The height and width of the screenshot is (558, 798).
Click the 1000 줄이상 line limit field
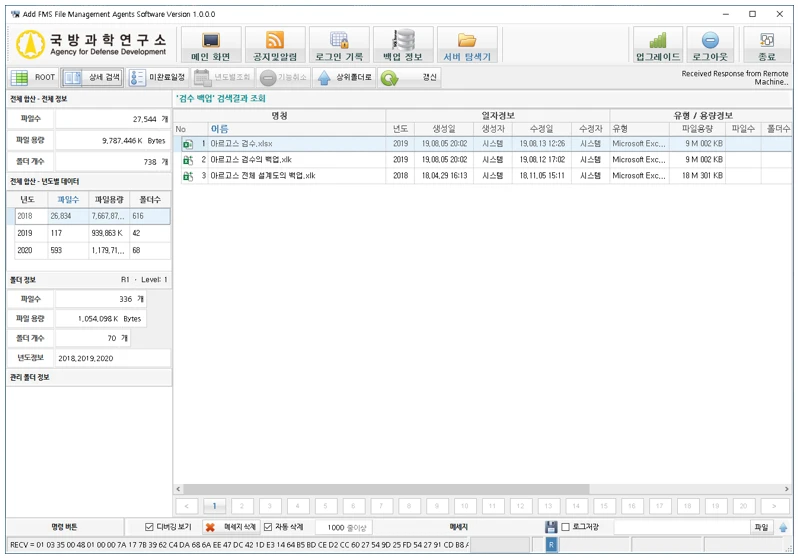(344, 527)
